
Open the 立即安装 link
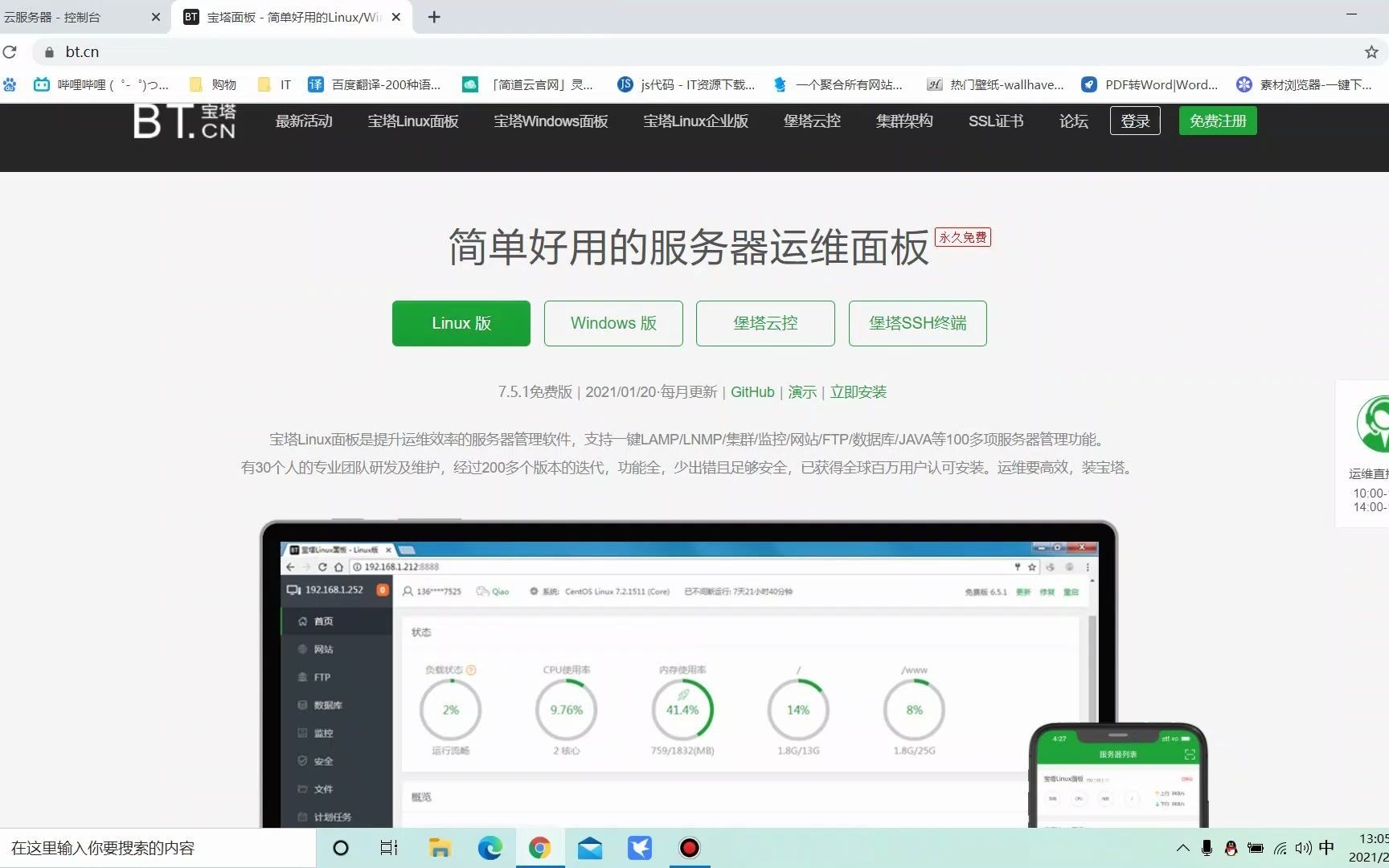tap(858, 392)
